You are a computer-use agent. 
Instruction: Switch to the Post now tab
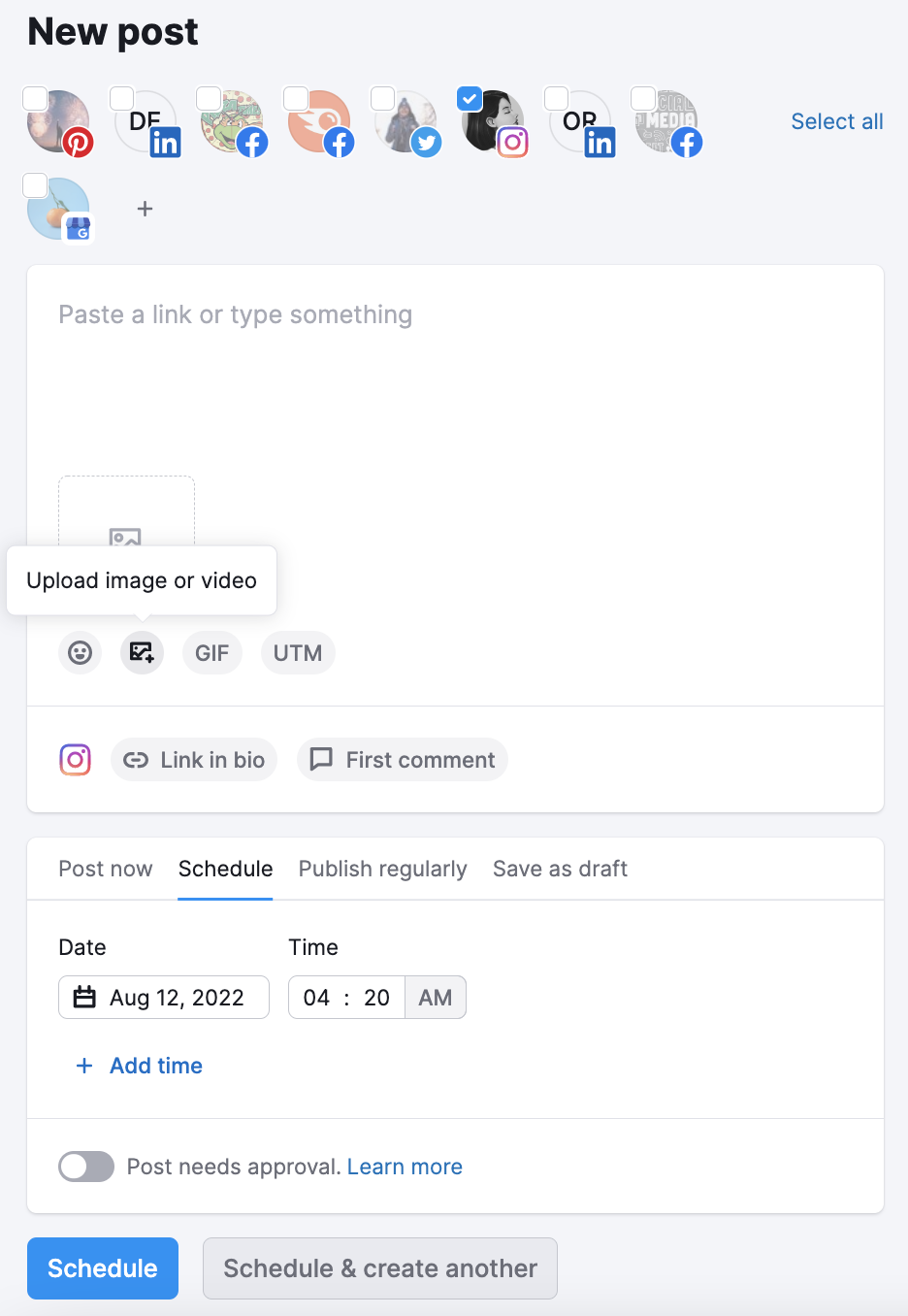pos(105,869)
